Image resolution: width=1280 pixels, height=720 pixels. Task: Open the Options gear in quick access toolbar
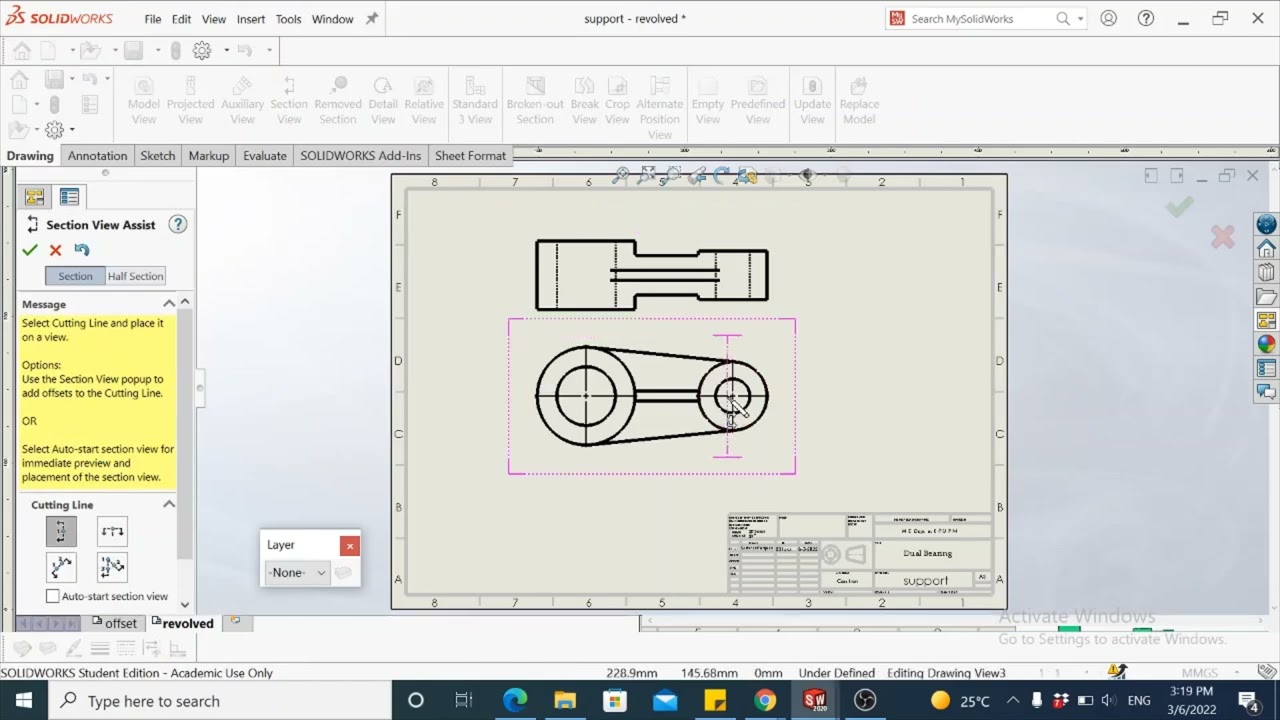pyautogui.click(x=202, y=50)
